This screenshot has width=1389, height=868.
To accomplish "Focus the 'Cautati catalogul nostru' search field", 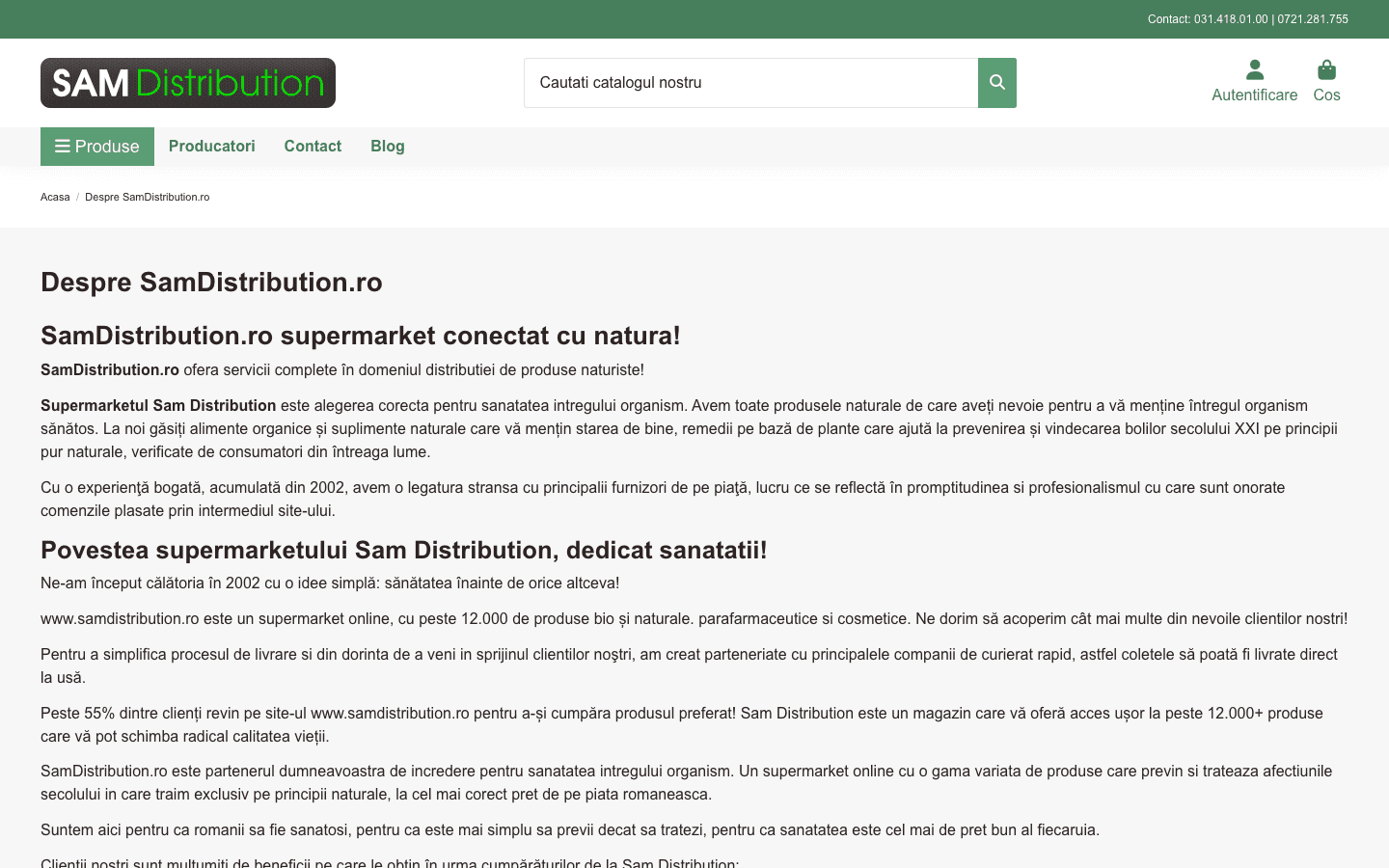I will coord(751,83).
